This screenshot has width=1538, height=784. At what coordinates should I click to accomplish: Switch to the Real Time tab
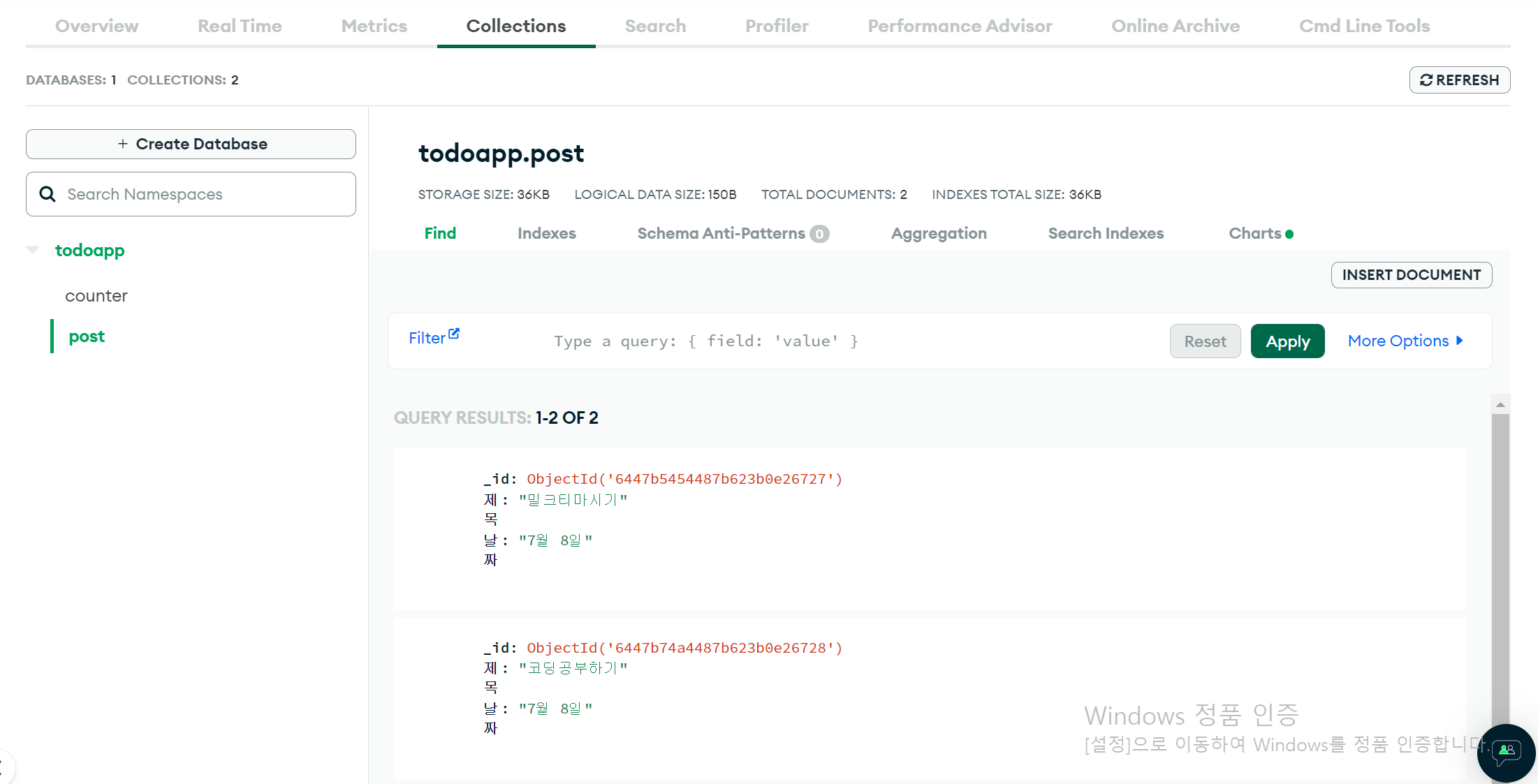[x=240, y=26]
